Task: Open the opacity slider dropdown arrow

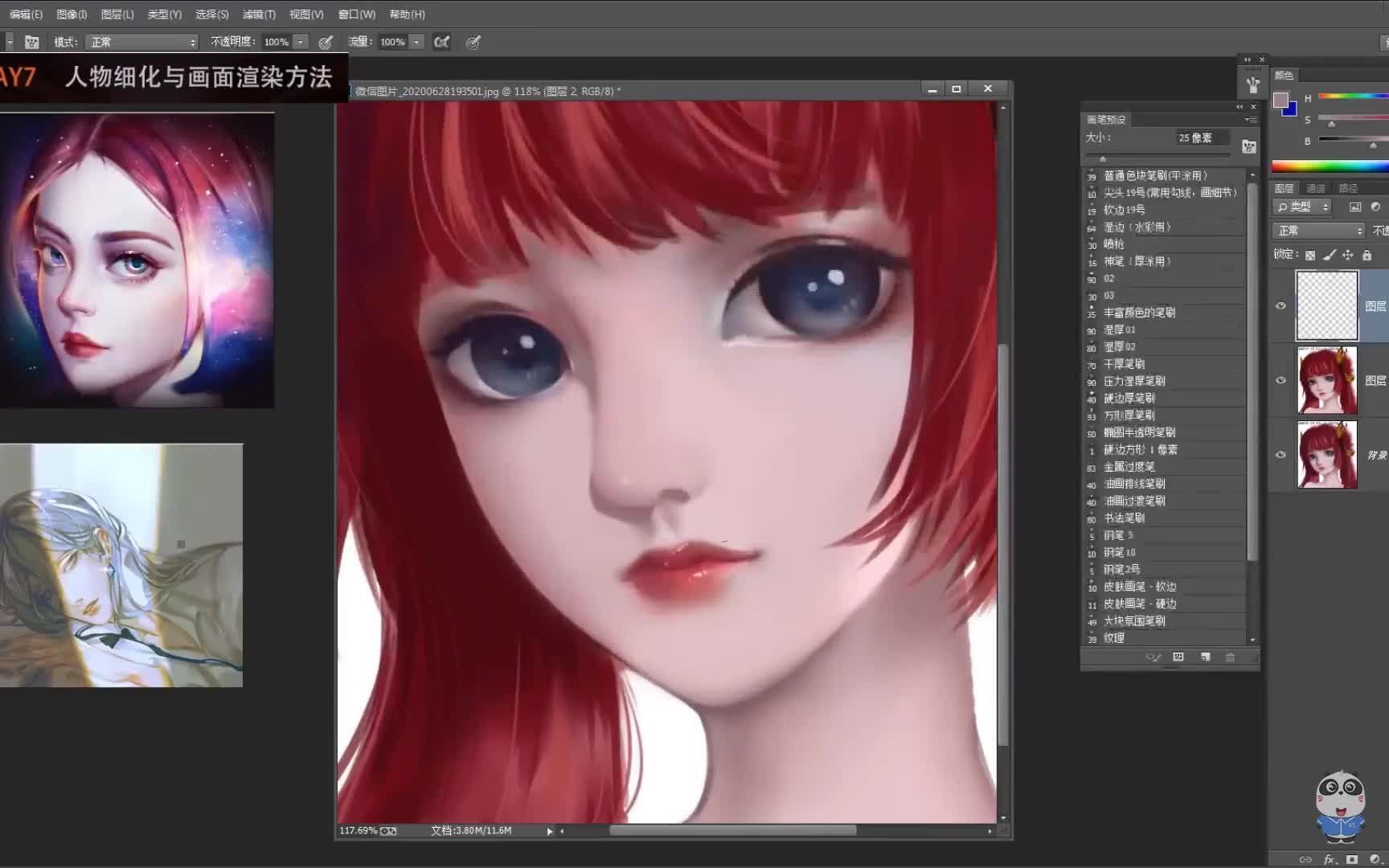Action: [301, 42]
